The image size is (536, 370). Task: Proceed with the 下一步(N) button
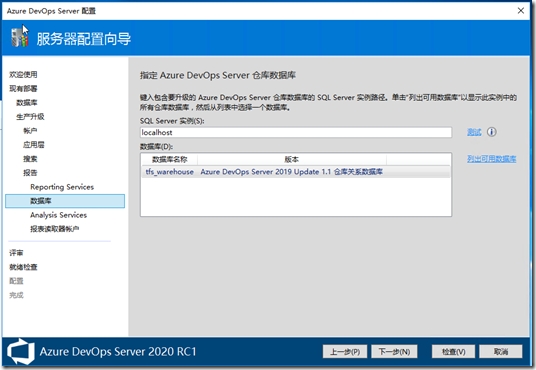(394, 352)
